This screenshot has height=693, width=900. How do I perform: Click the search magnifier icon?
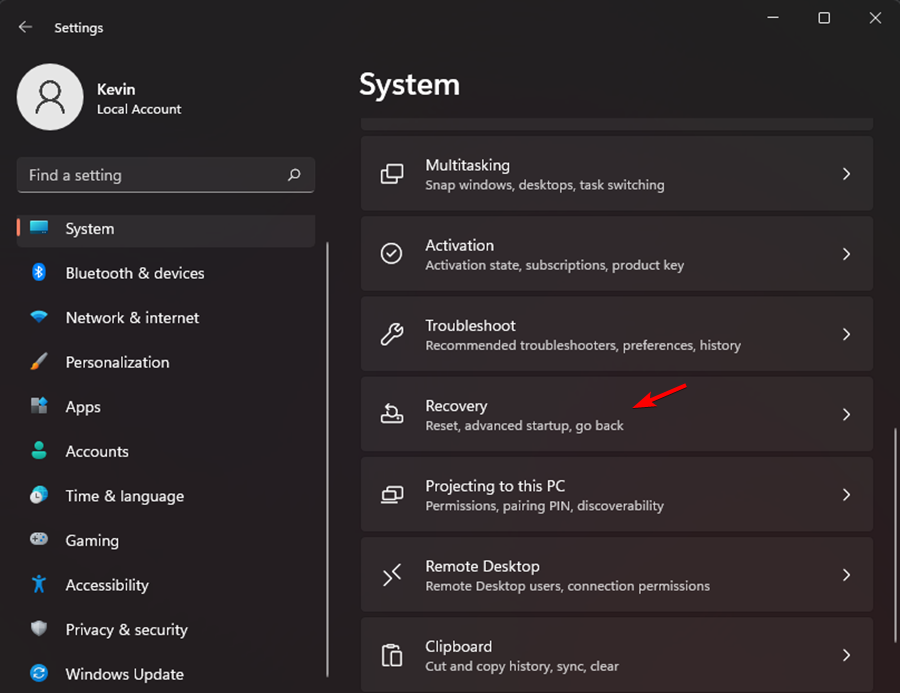pos(294,175)
